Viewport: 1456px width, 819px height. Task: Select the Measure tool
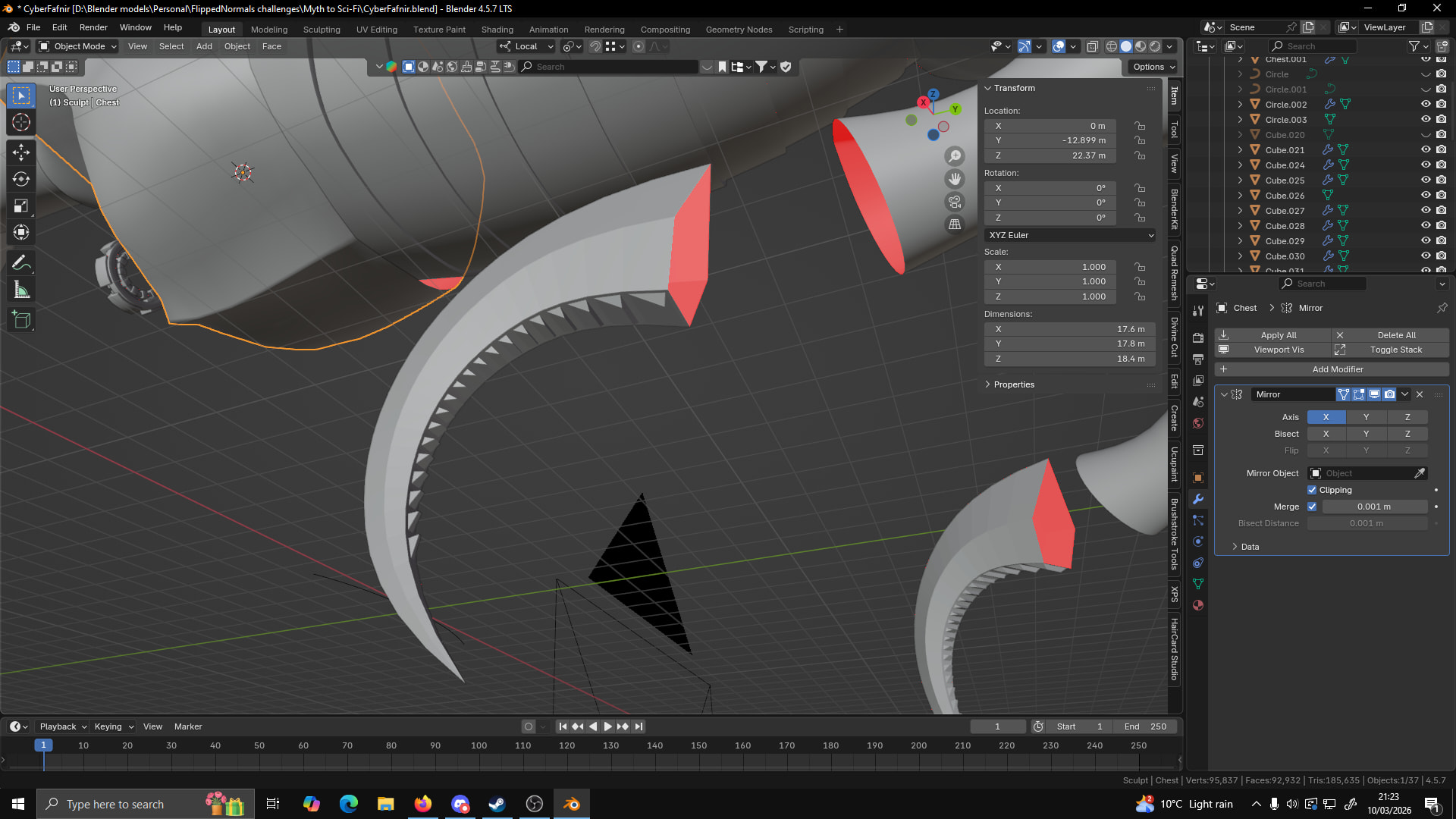(x=21, y=290)
